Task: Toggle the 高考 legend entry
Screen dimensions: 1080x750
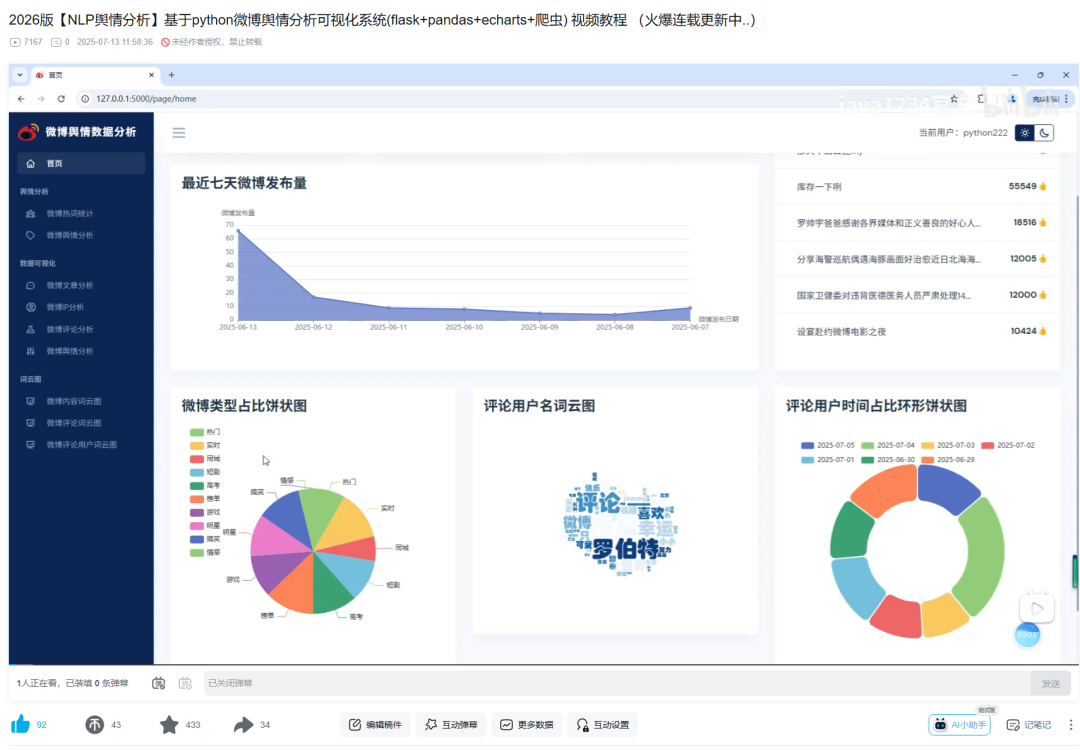Action: coord(205,486)
